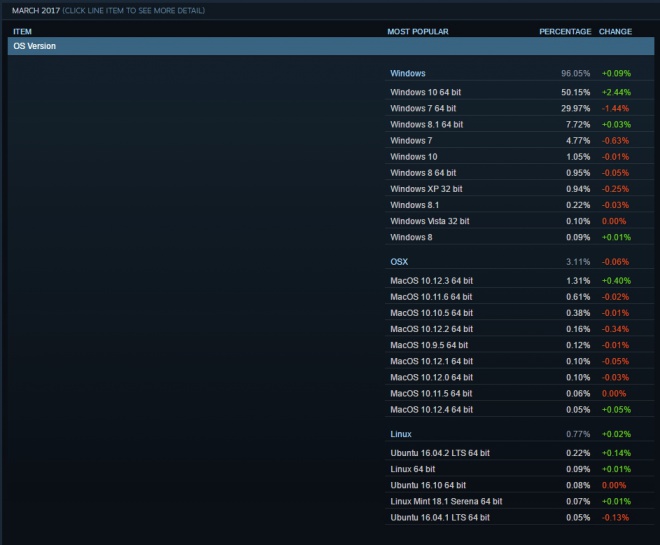Click the Windows 8.1 0.22% row label
This screenshot has height=545, width=660.
pyautogui.click(x=414, y=205)
